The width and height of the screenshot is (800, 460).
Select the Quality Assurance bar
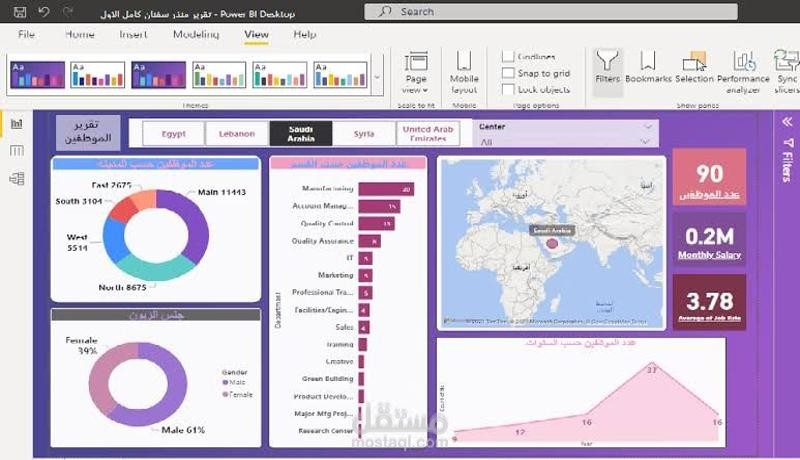[x=369, y=241]
